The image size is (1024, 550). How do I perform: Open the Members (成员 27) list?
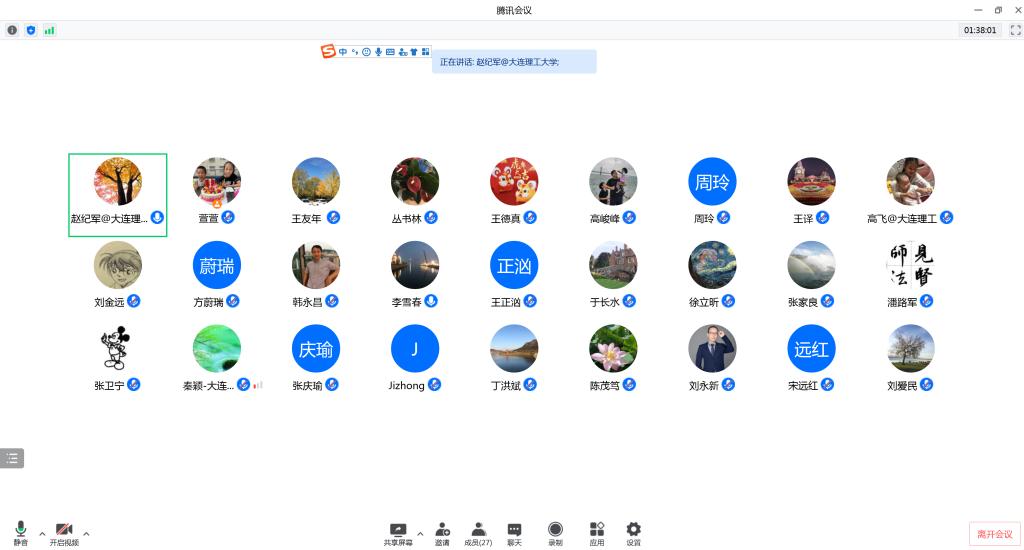(x=478, y=532)
